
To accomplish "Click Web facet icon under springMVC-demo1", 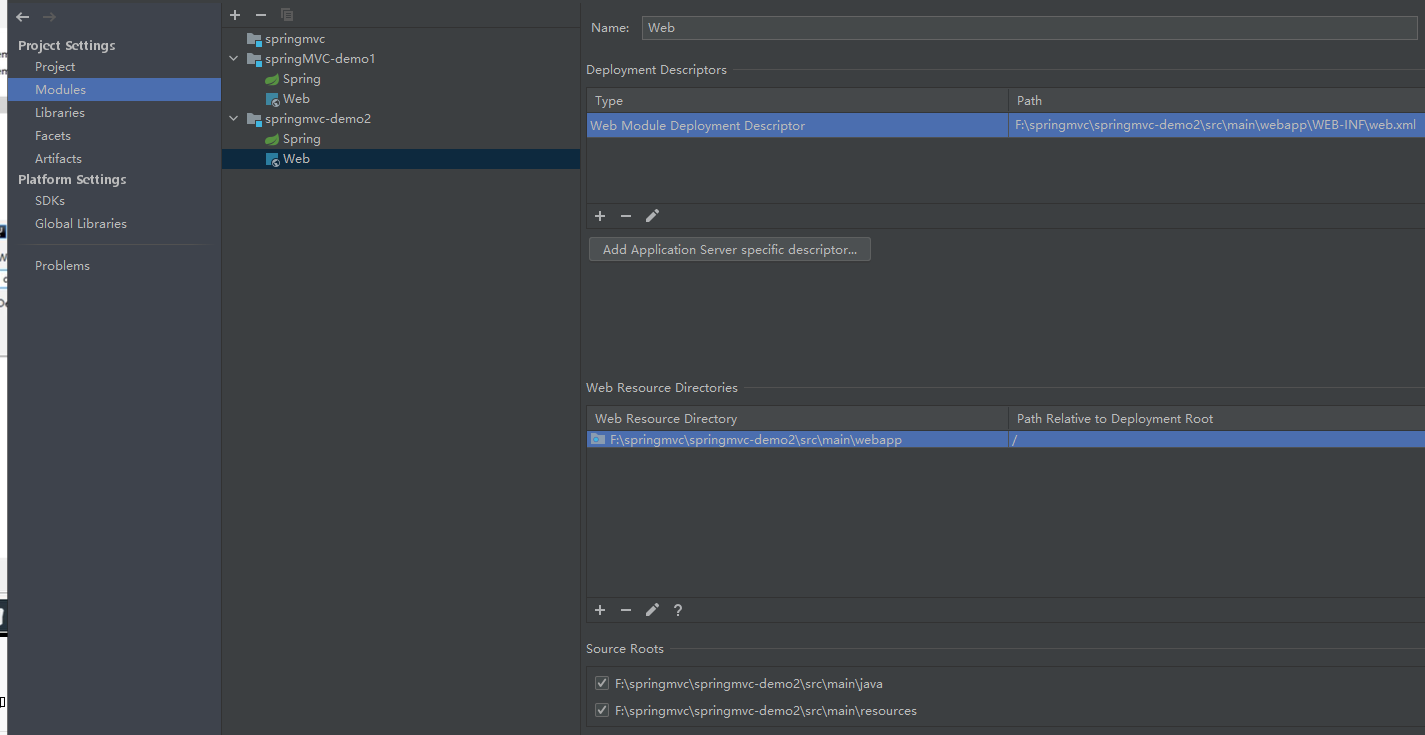I will [x=272, y=99].
